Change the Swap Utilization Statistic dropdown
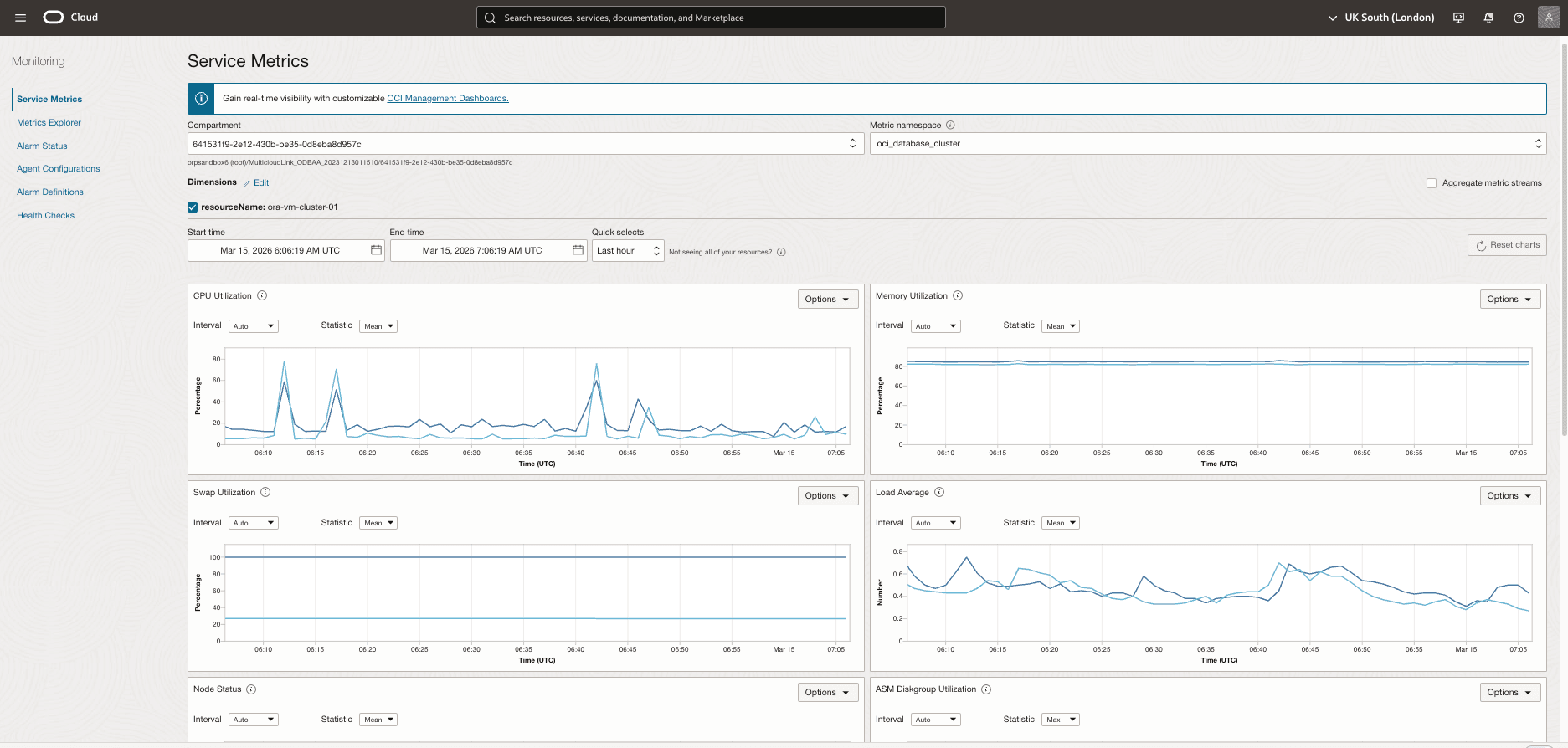The height and width of the screenshot is (748, 1568). pyautogui.click(x=378, y=523)
